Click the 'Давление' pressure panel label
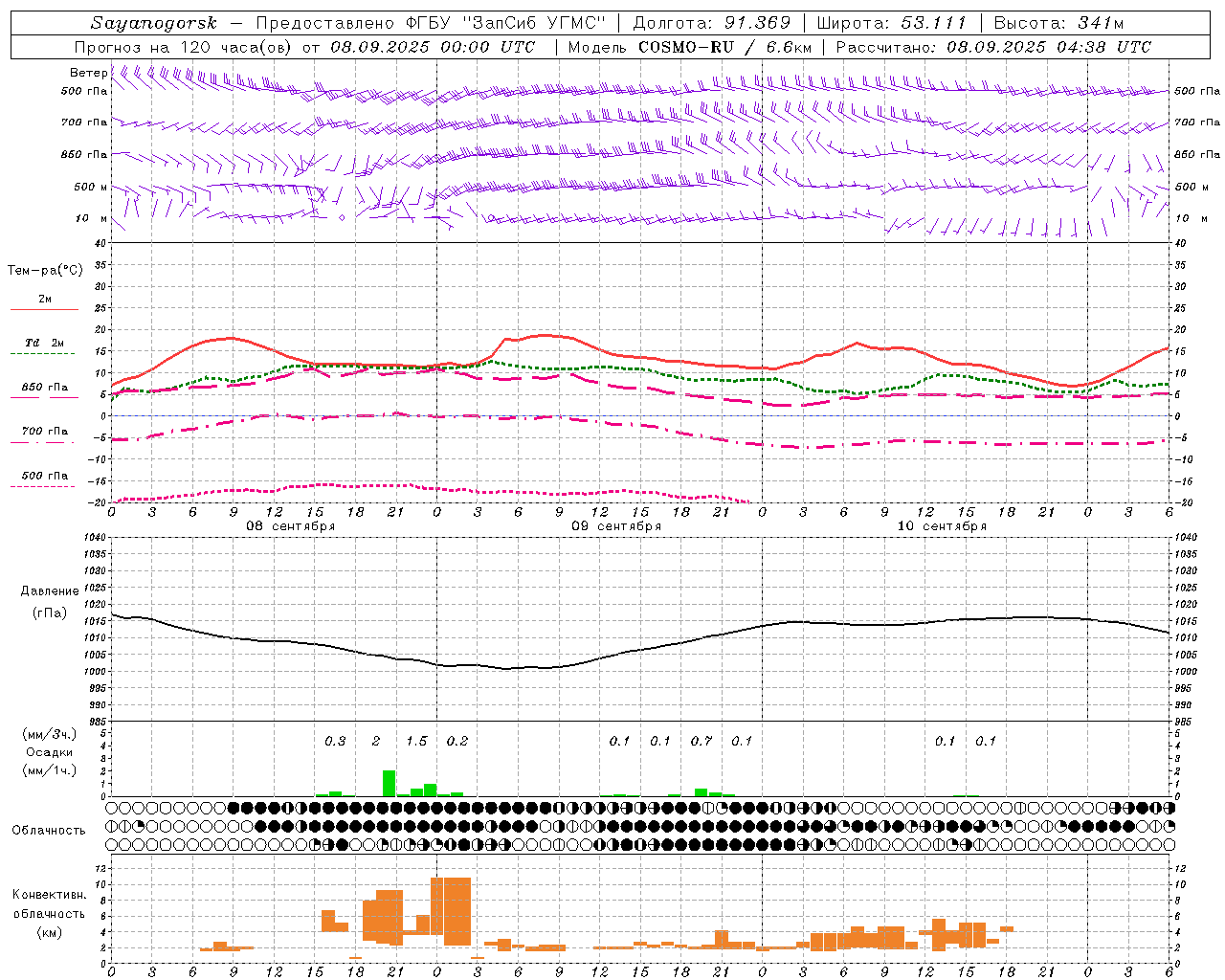This screenshot has height=980, width=1225. pyautogui.click(x=50, y=591)
